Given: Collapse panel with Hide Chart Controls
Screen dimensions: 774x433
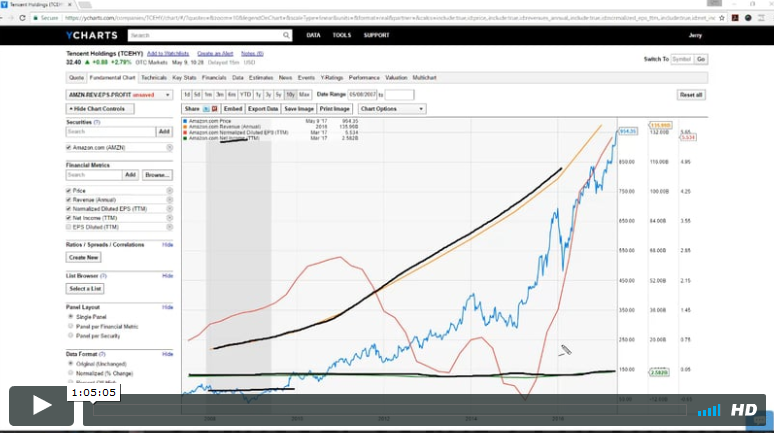Looking at the screenshot, I should 98,108.
